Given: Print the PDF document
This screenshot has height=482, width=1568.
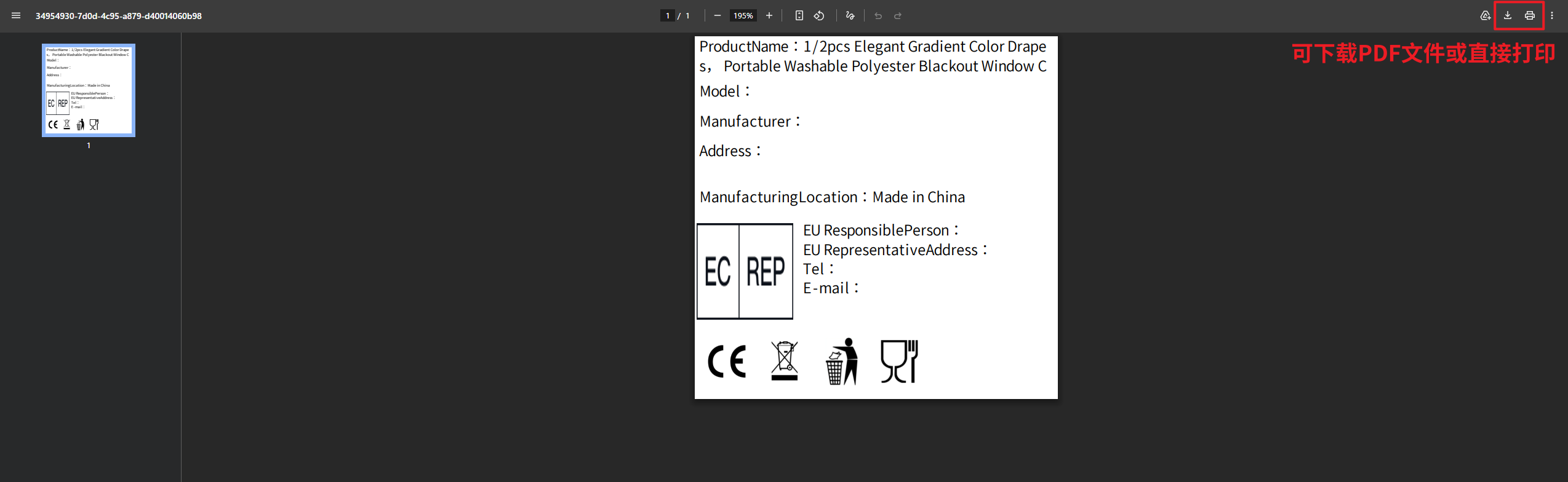Looking at the screenshot, I should pyautogui.click(x=1530, y=16).
